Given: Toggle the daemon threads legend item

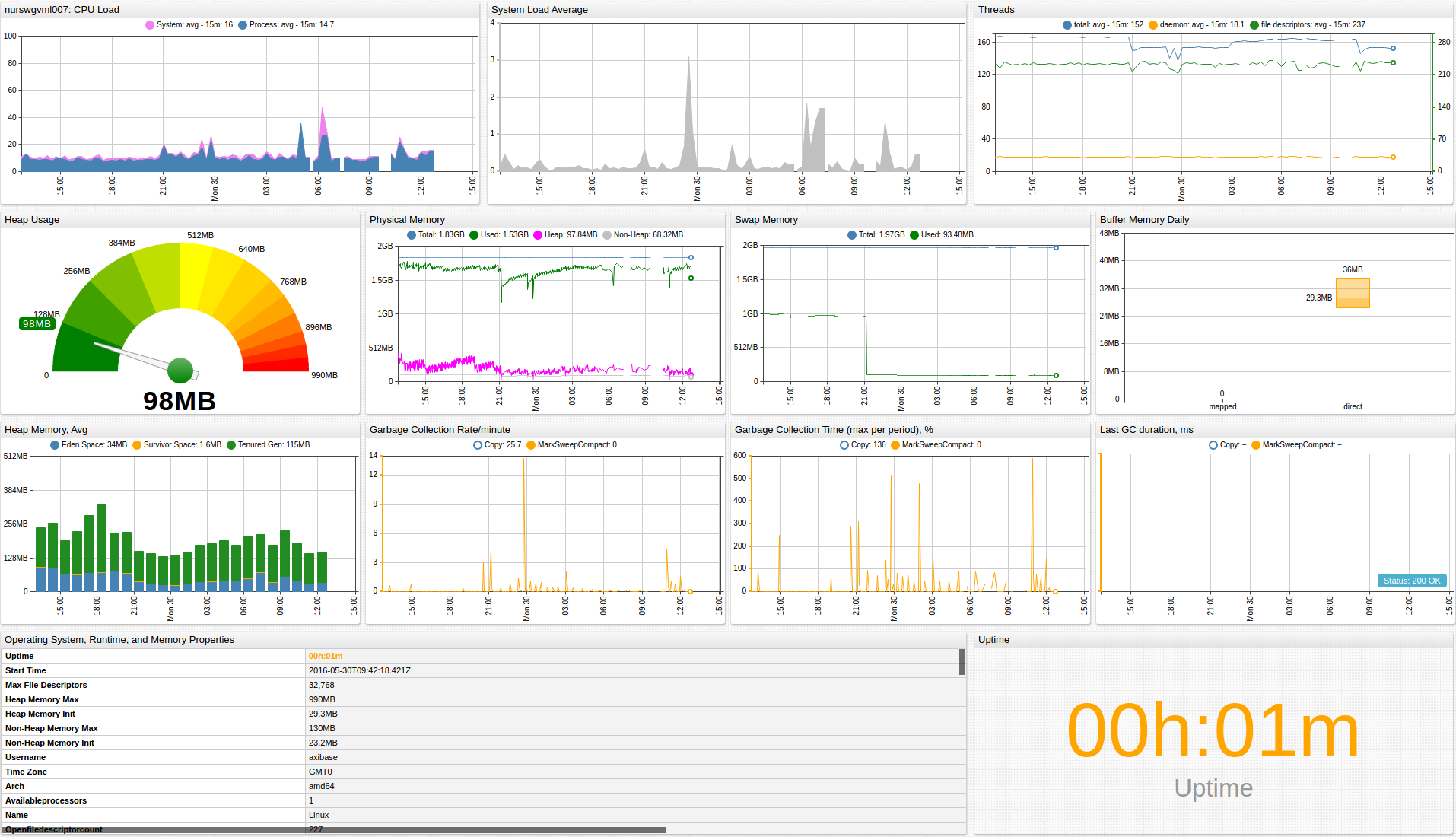Looking at the screenshot, I should [1197, 25].
